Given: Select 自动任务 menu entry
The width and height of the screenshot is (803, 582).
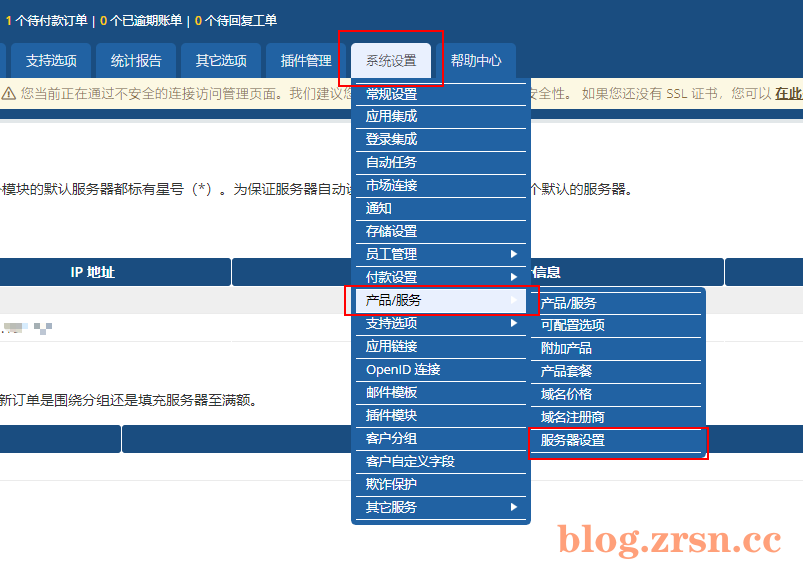Looking at the screenshot, I should 441,162.
